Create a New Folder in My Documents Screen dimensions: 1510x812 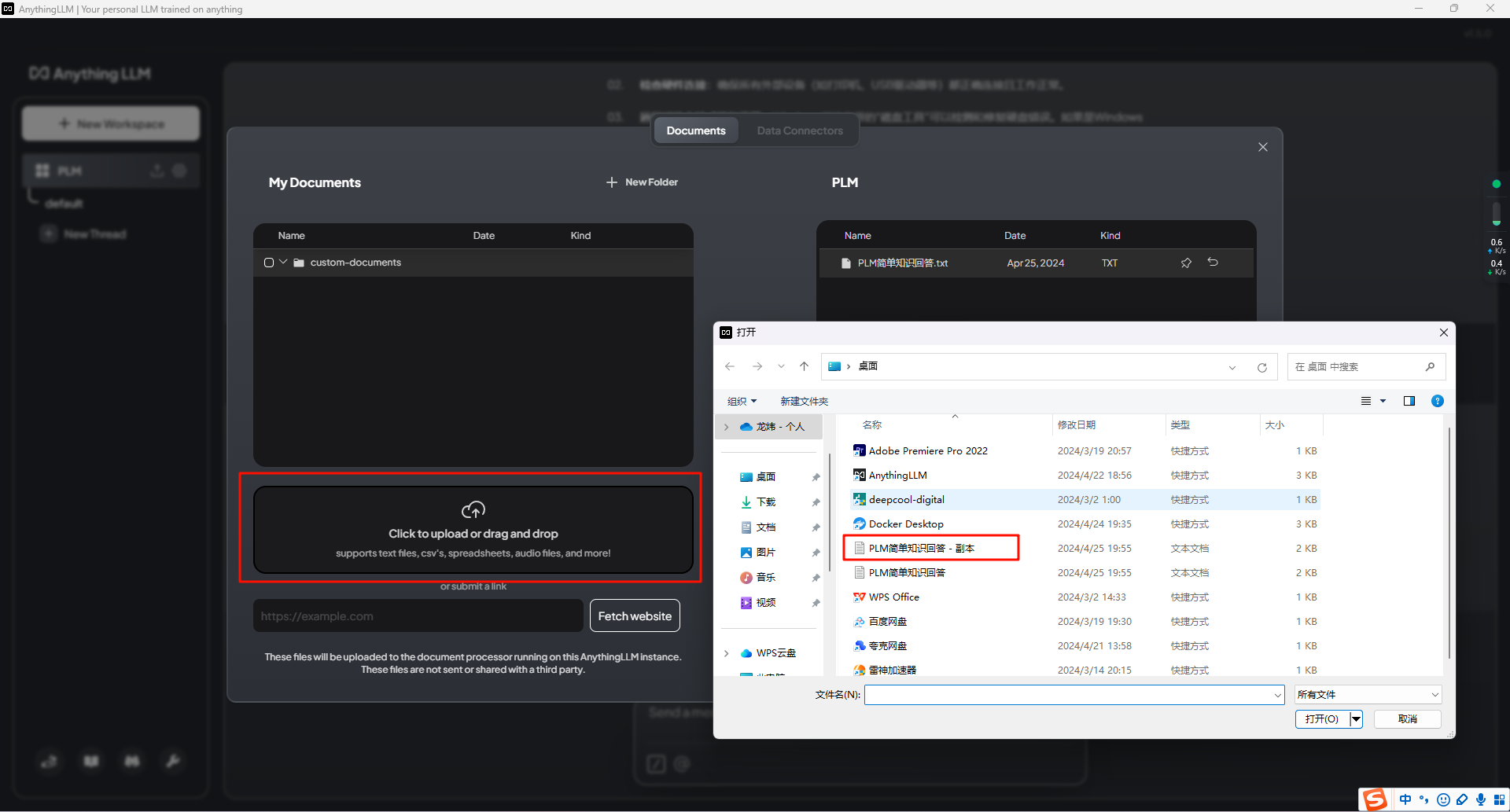point(642,182)
